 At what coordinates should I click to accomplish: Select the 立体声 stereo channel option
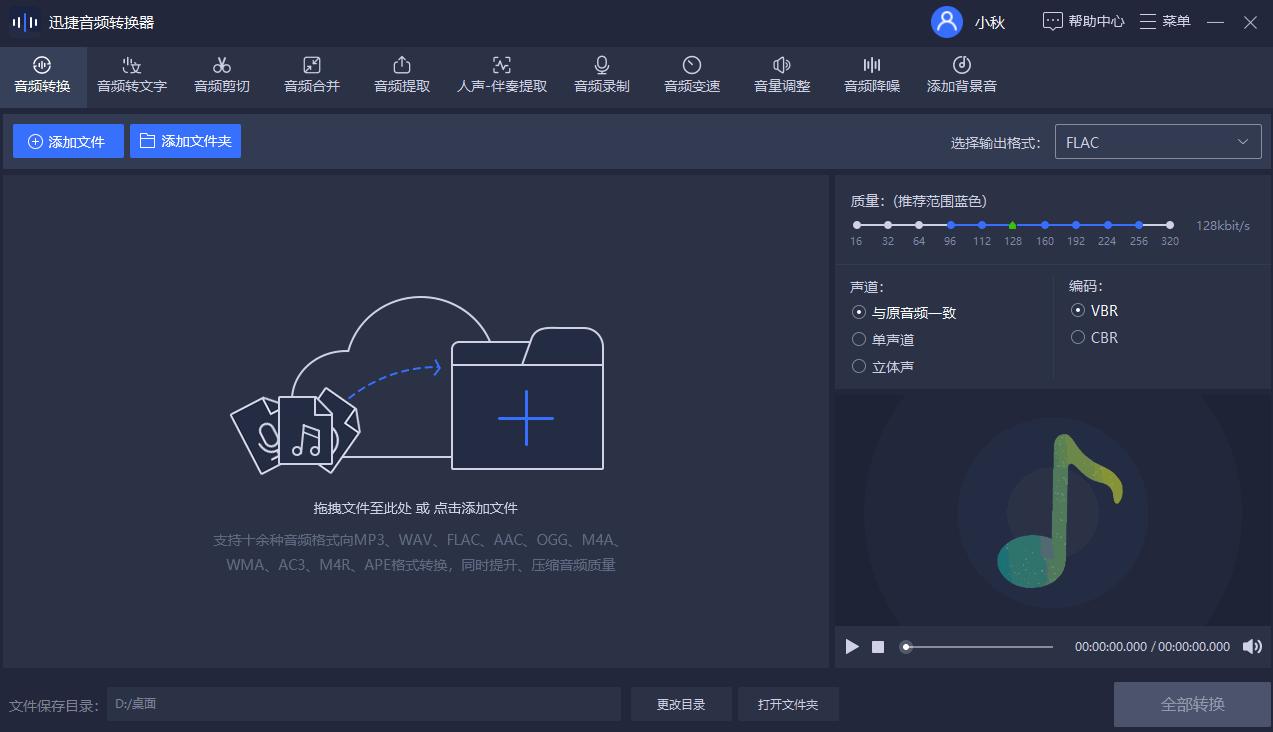858,366
